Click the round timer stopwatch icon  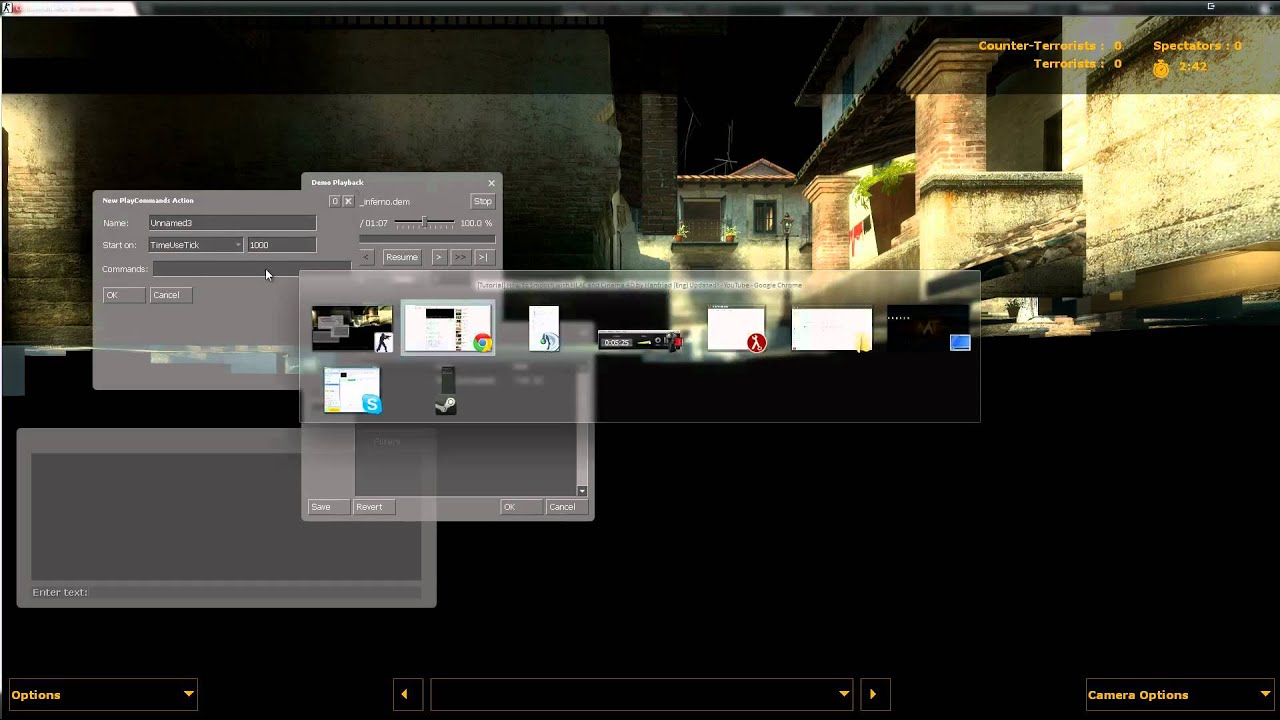click(1161, 68)
